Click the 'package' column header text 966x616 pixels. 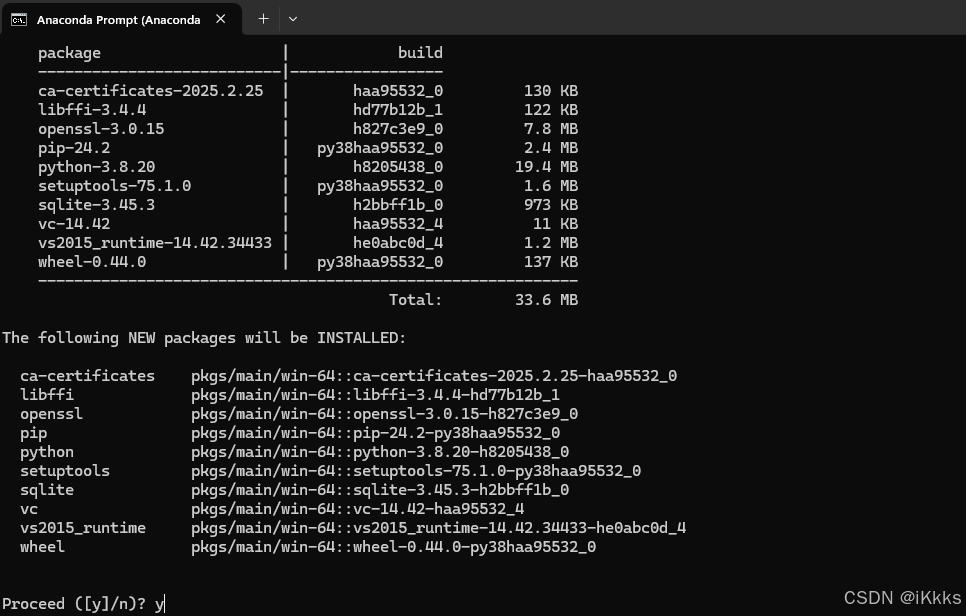click(x=69, y=54)
